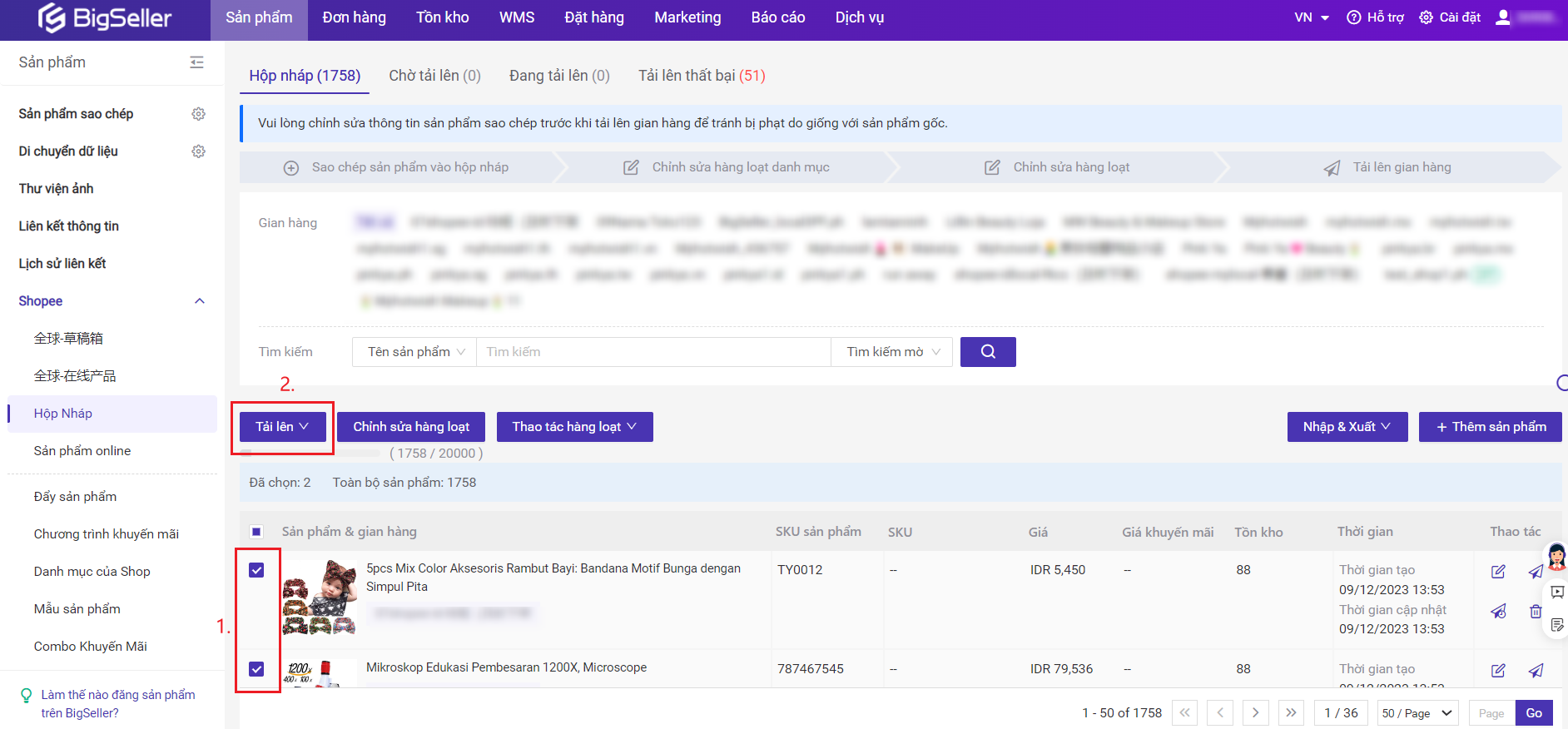Image resolution: width=1568 pixels, height=729 pixels.
Task: Click the magnifier search button
Action: 987,352
